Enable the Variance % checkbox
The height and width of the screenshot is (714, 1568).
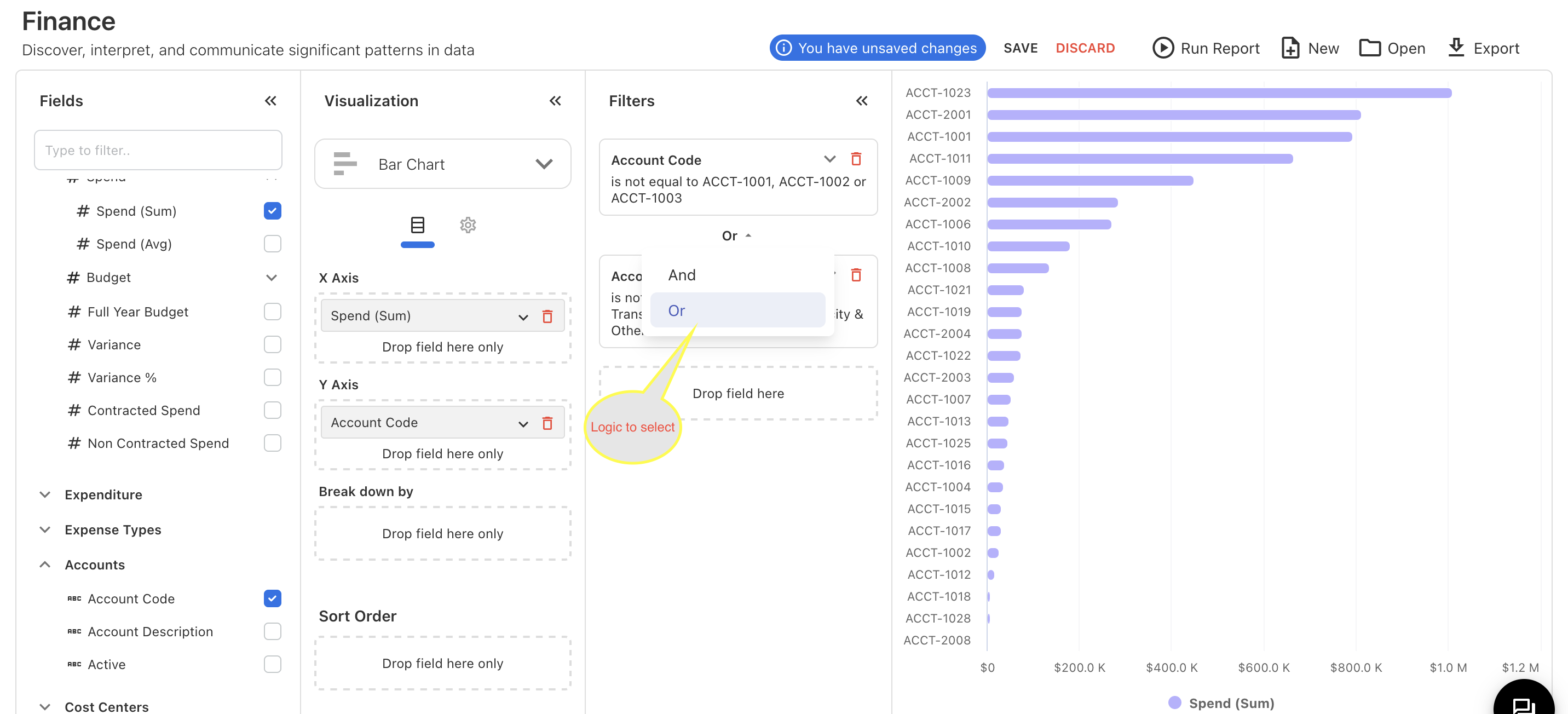(x=272, y=377)
